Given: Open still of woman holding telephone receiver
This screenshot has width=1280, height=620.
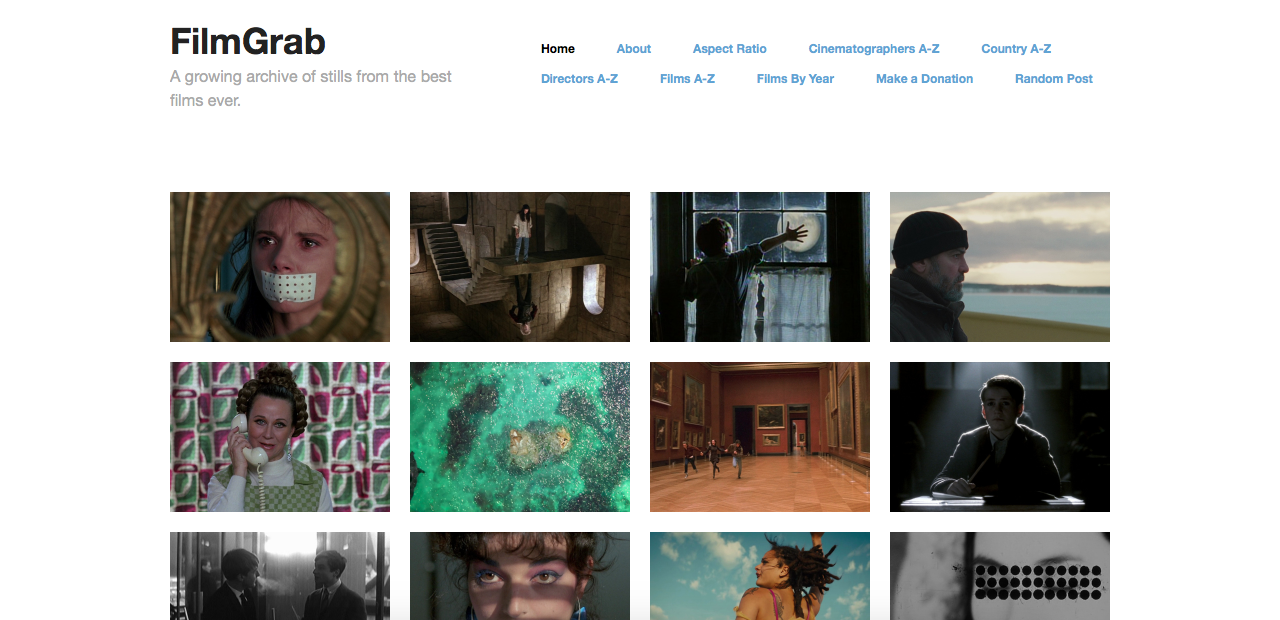Looking at the screenshot, I should tap(280, 437).
